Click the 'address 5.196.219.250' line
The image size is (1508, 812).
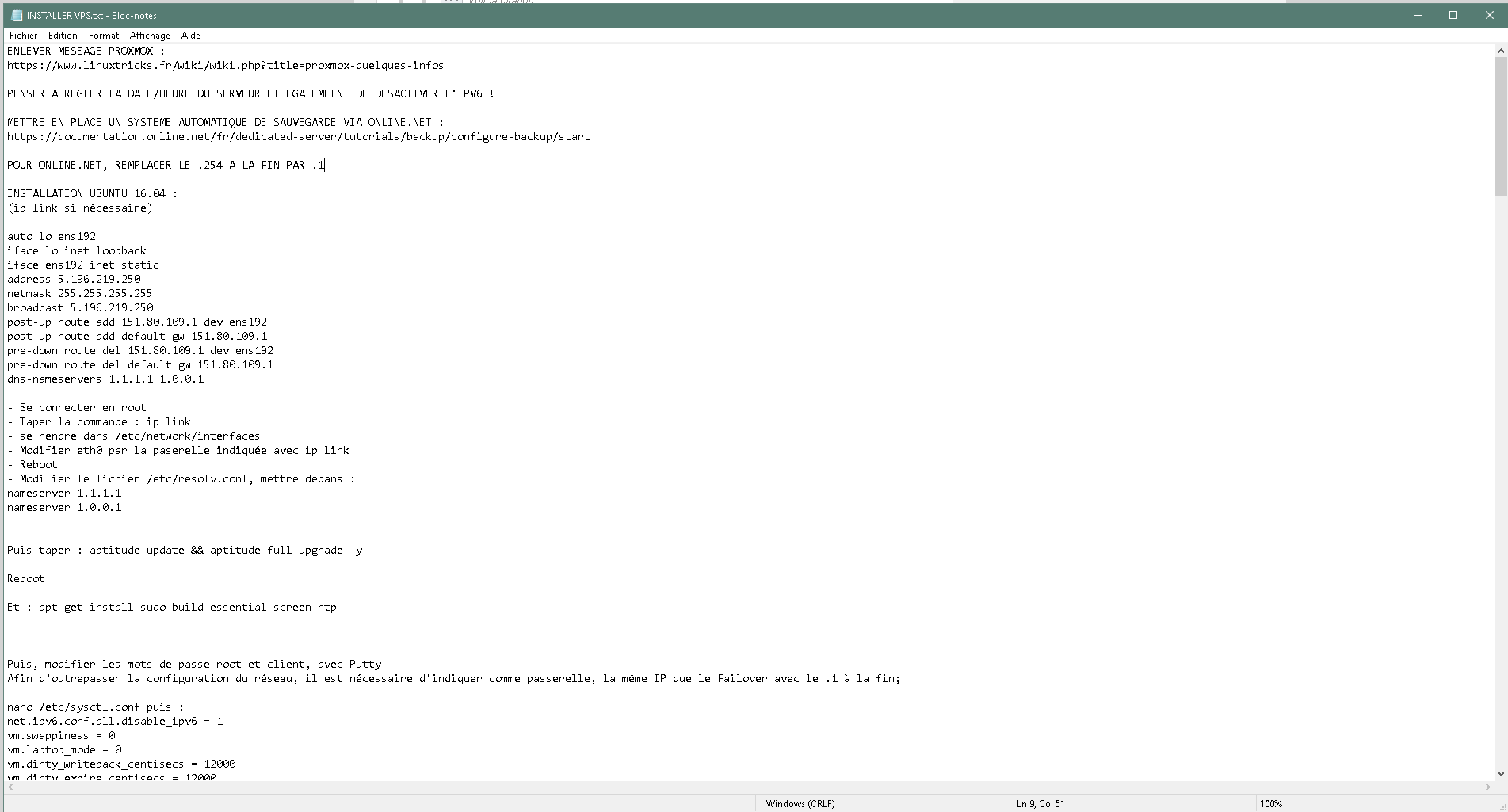coord(74,280)
